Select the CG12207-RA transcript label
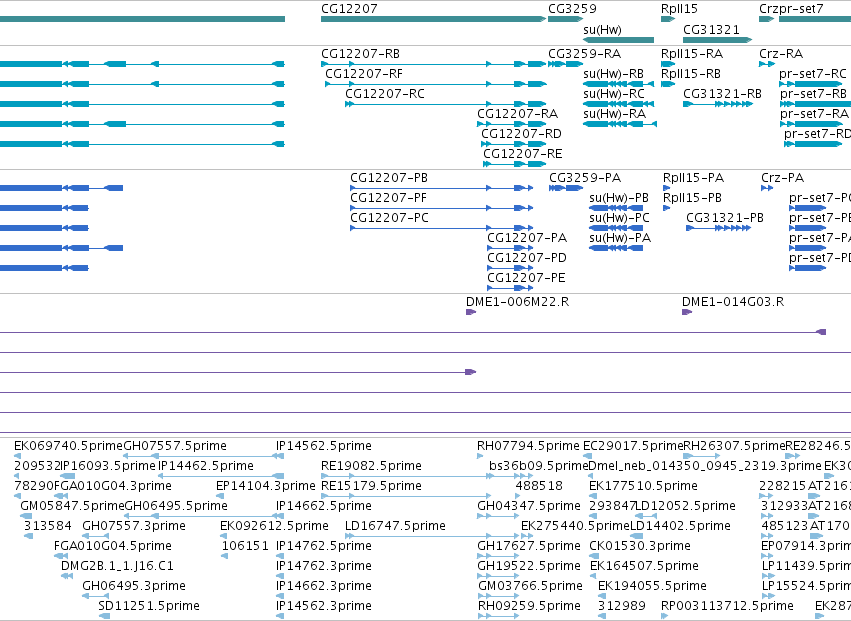 (x=517, y=114)
